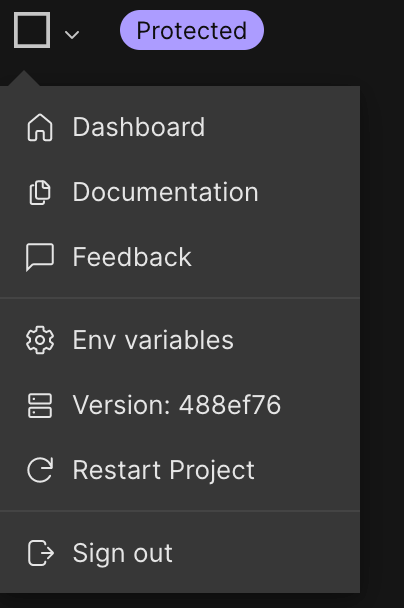Click the 488ef76 commit hash
The image size is (404, 608).
230,405
